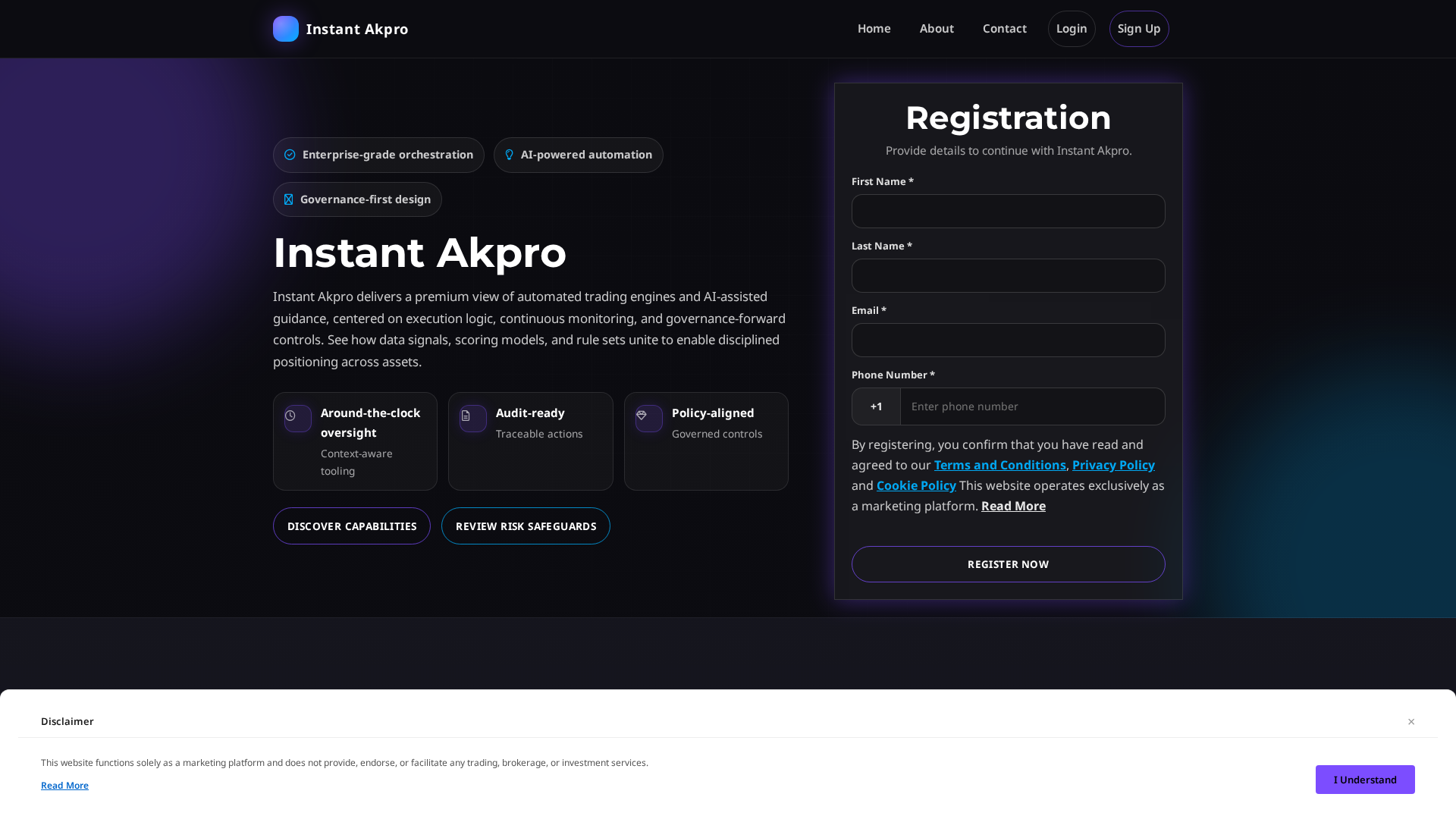The image size is (1456, 819).
Task: Click the Audit-ready card title
Action: coord(530,413)
